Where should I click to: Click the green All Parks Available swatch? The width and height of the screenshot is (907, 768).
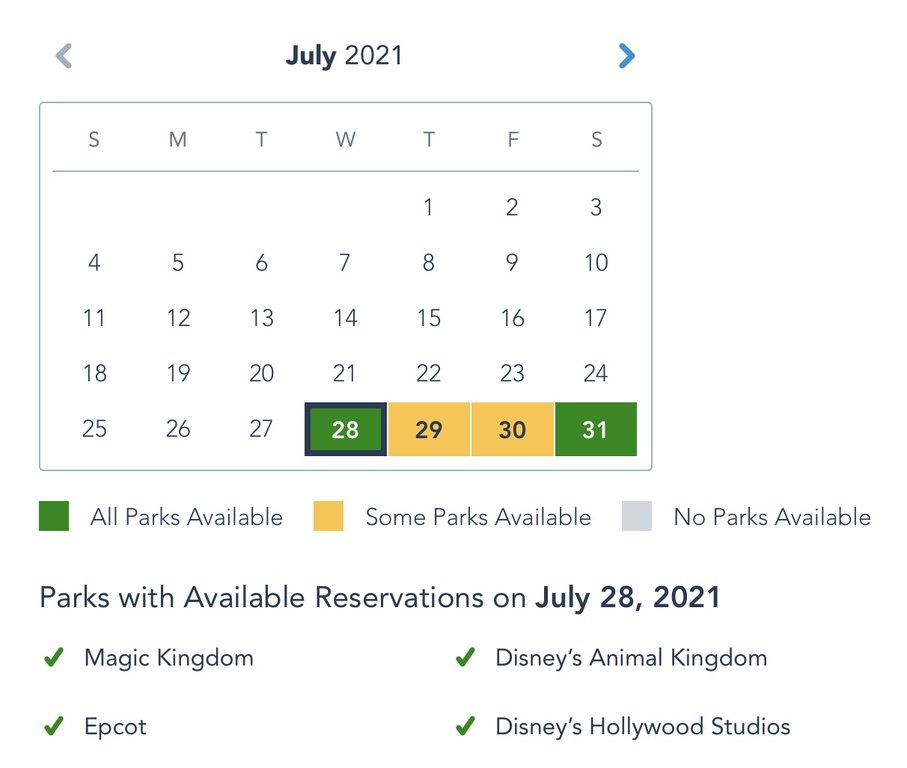click(54, 517)
